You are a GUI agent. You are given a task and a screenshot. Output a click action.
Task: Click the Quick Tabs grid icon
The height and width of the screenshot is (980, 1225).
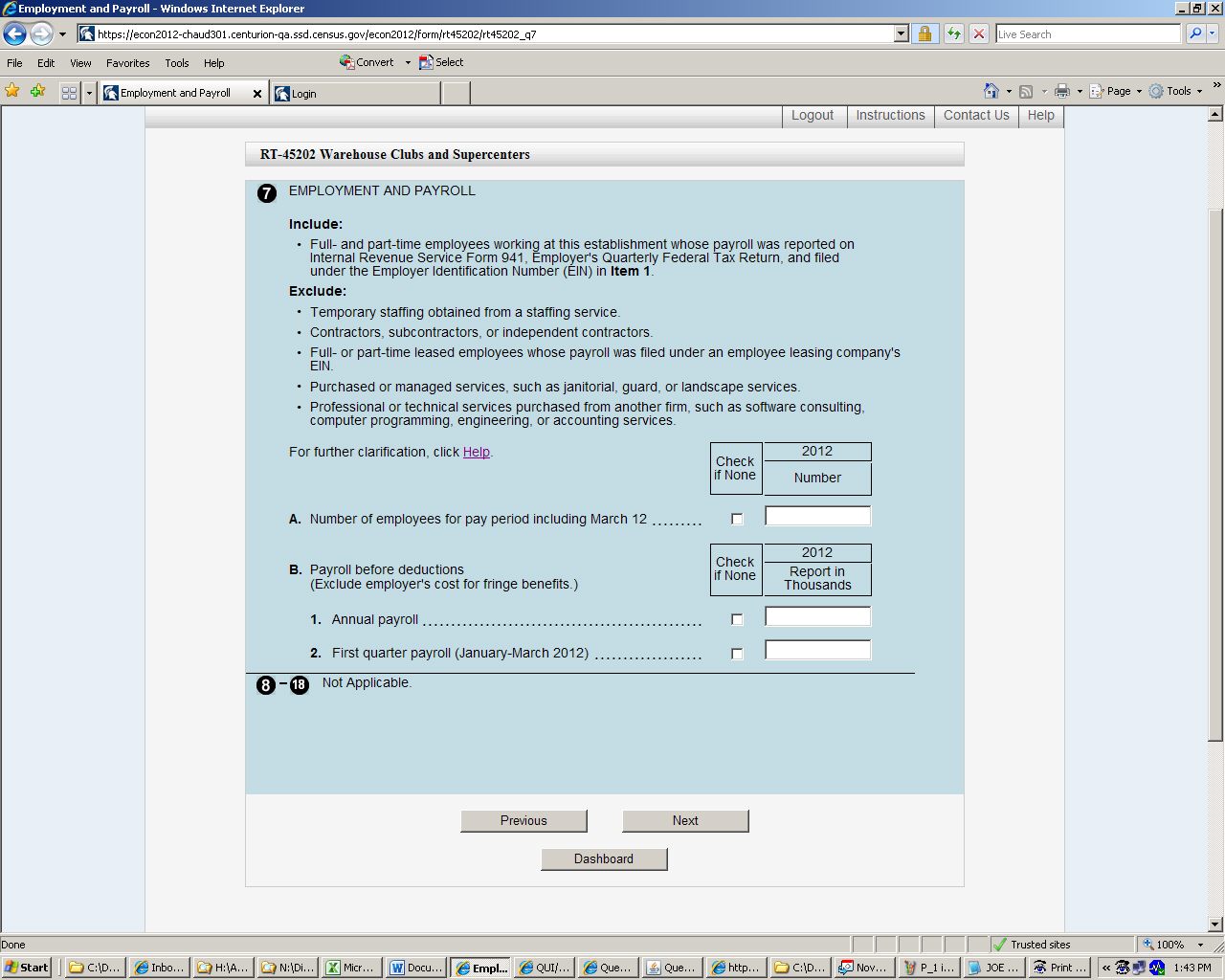[x=69, y=93]
